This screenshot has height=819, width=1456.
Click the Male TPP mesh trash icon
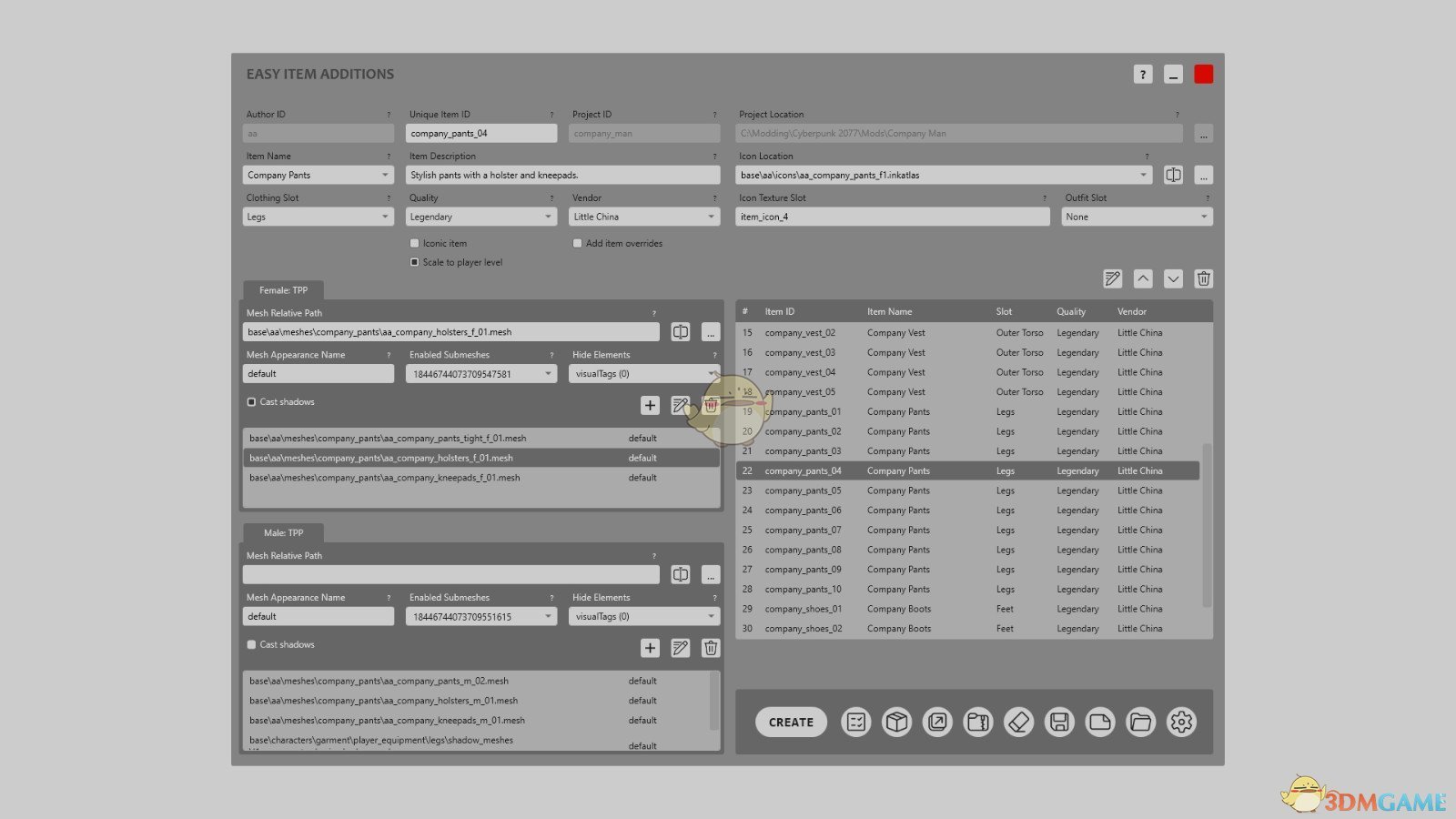(711, 648)
